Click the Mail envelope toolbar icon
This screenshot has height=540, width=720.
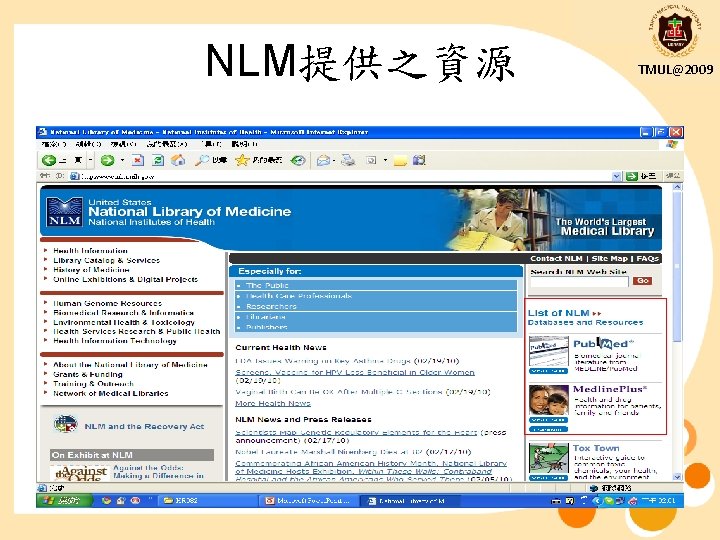pos(323,161)
